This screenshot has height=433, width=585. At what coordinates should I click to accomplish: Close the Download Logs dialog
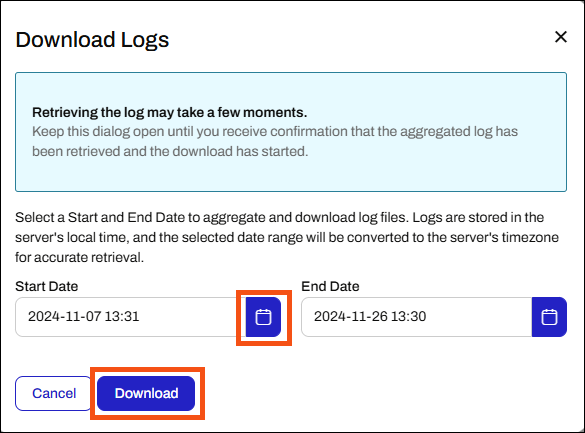click(x=561, y=37)
